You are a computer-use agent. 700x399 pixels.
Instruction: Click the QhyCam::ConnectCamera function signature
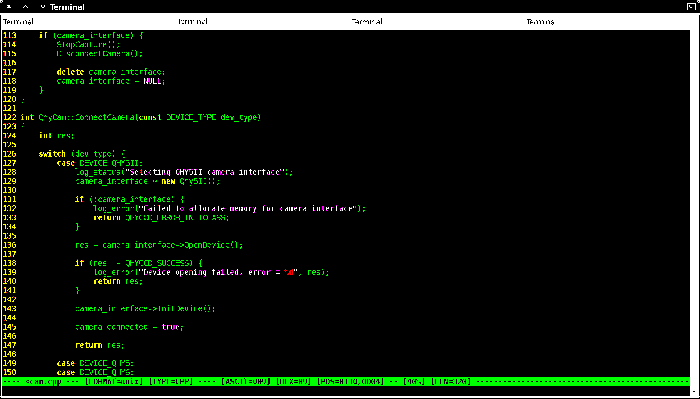click(x=141, y=117)
